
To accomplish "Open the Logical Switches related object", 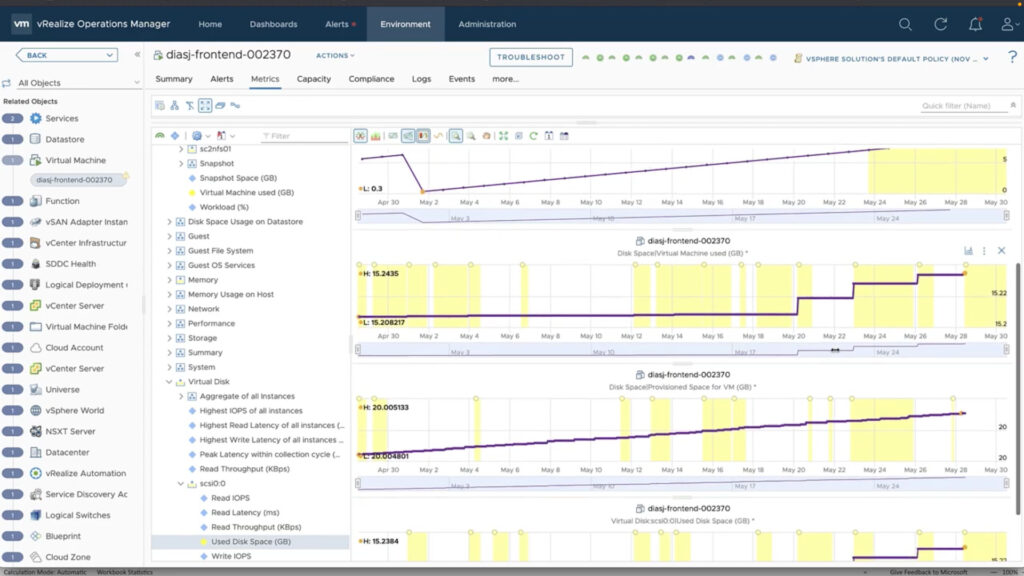I will click(x=77, y=515).
